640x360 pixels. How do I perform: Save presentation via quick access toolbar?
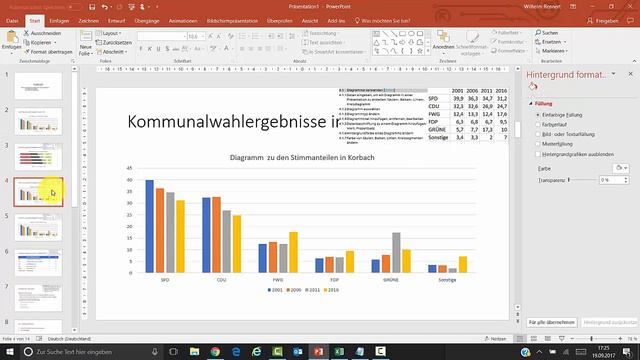coord(92,7)
